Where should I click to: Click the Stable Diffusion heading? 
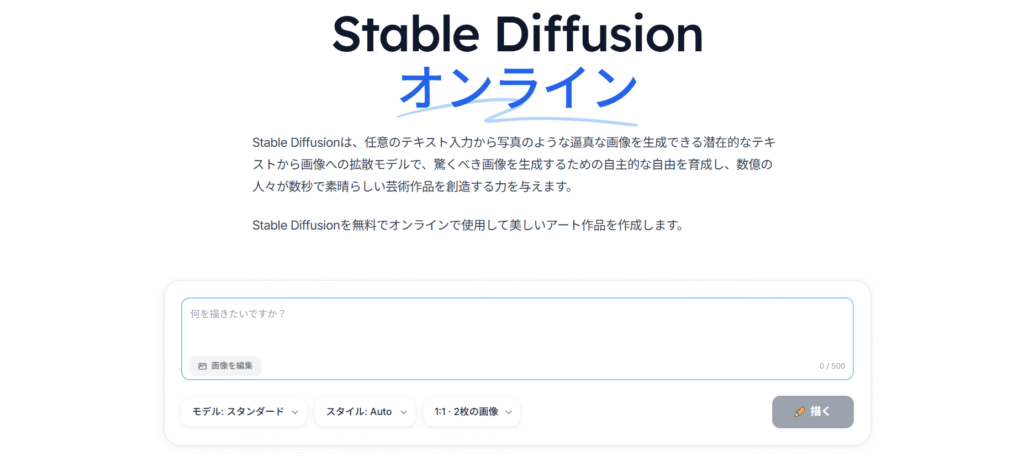pyautogui.click(x=517, y=36)
